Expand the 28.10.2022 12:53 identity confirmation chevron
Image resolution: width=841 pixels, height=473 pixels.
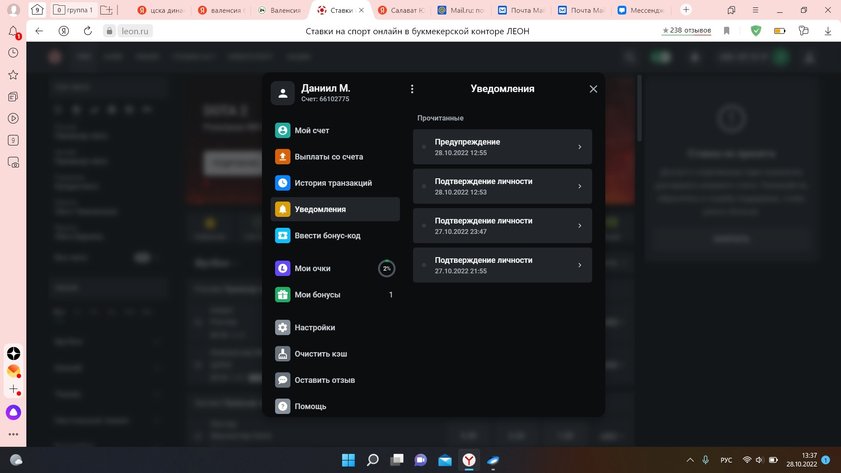pyautogui.click(x=579, y=186)
